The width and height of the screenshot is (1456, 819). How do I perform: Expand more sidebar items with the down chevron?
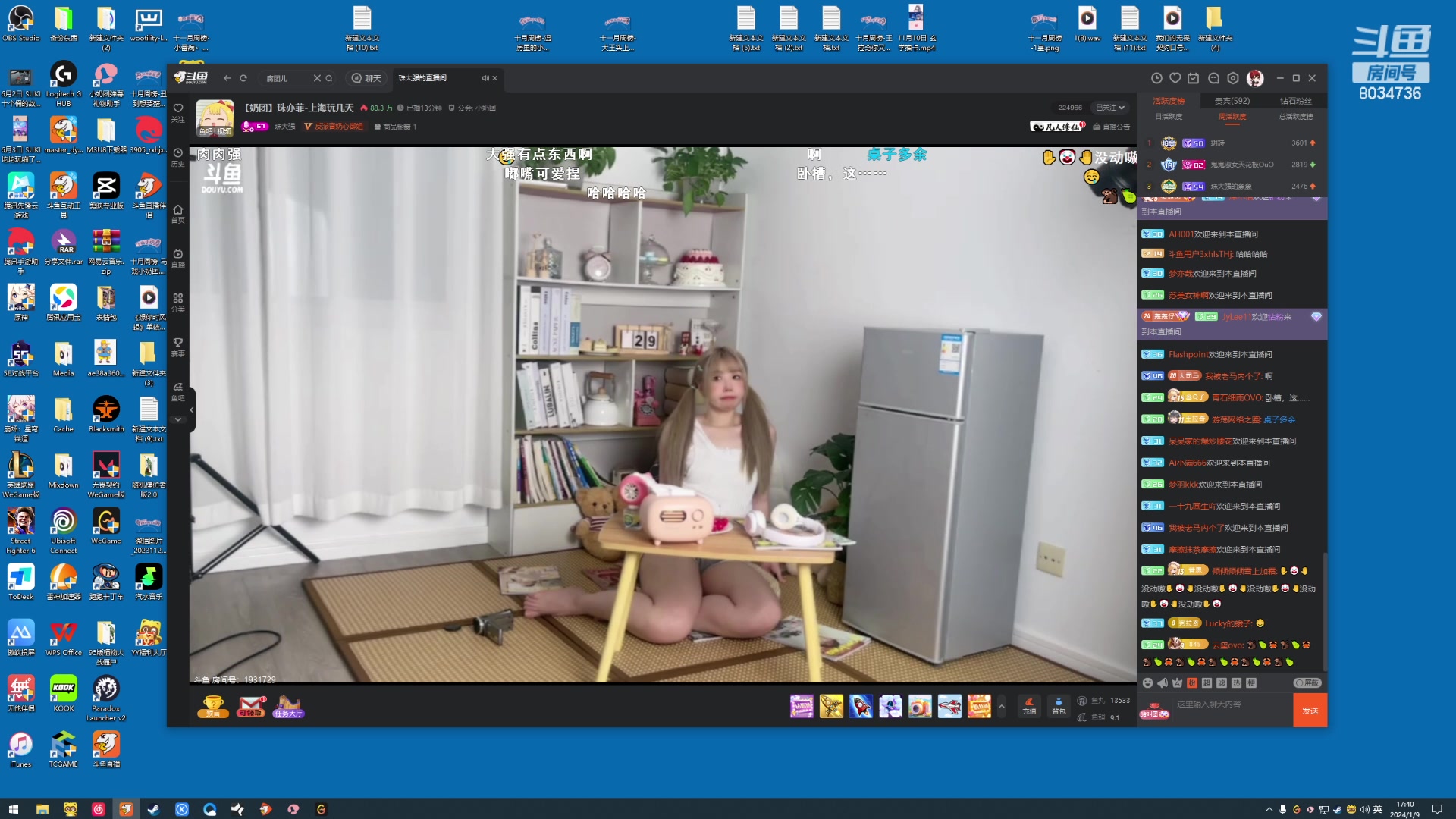178,419
